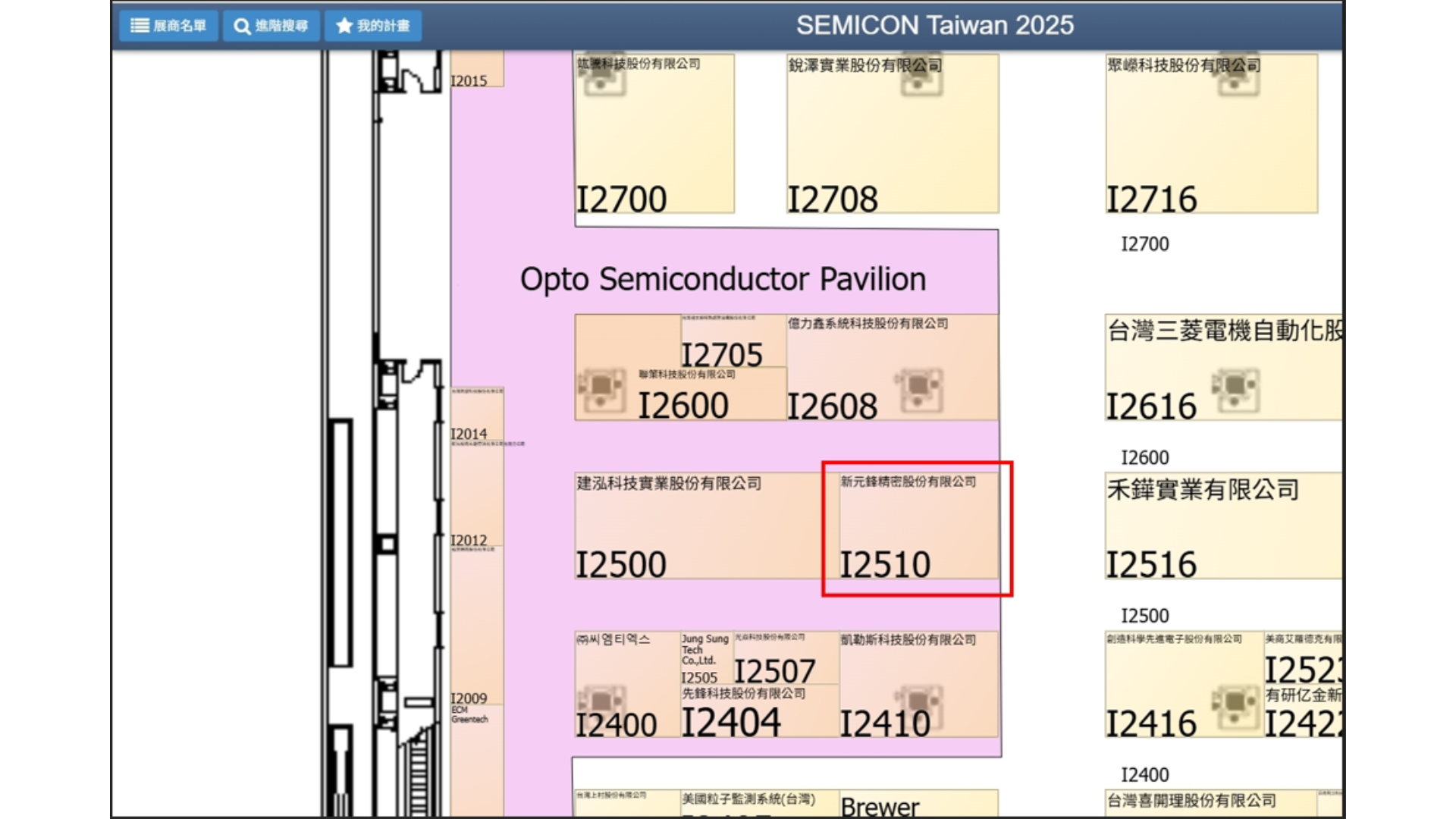Select booth I2716 聚嶸科技股份有限公司
Viewport: 1456px width, 819px height.
[x=1211, y=133]
